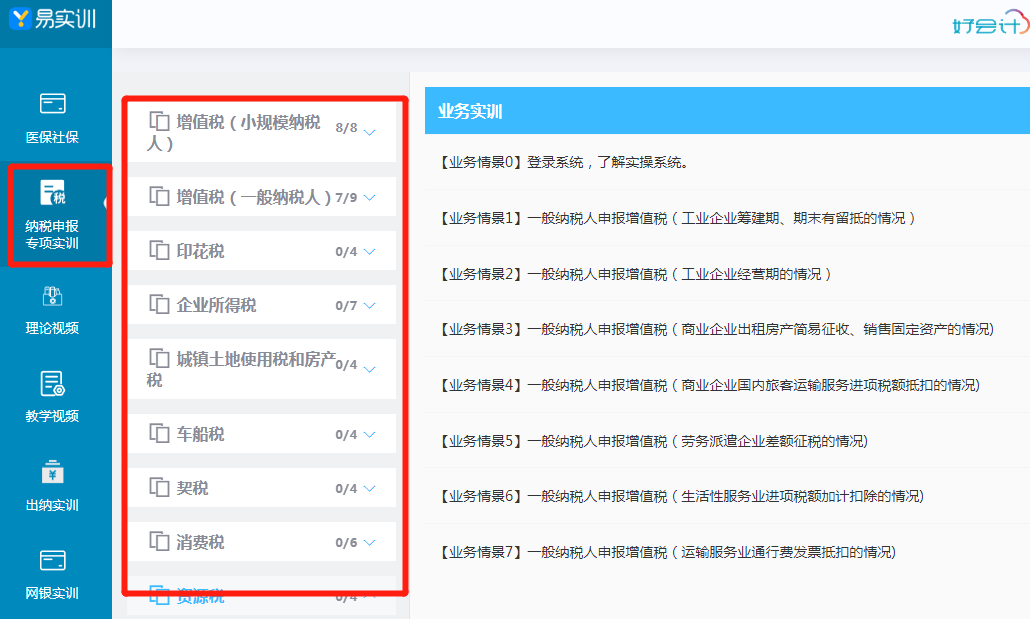Expand 契税 chevron
This screenshot has height=619, width=1030.
tap(370, 488)
